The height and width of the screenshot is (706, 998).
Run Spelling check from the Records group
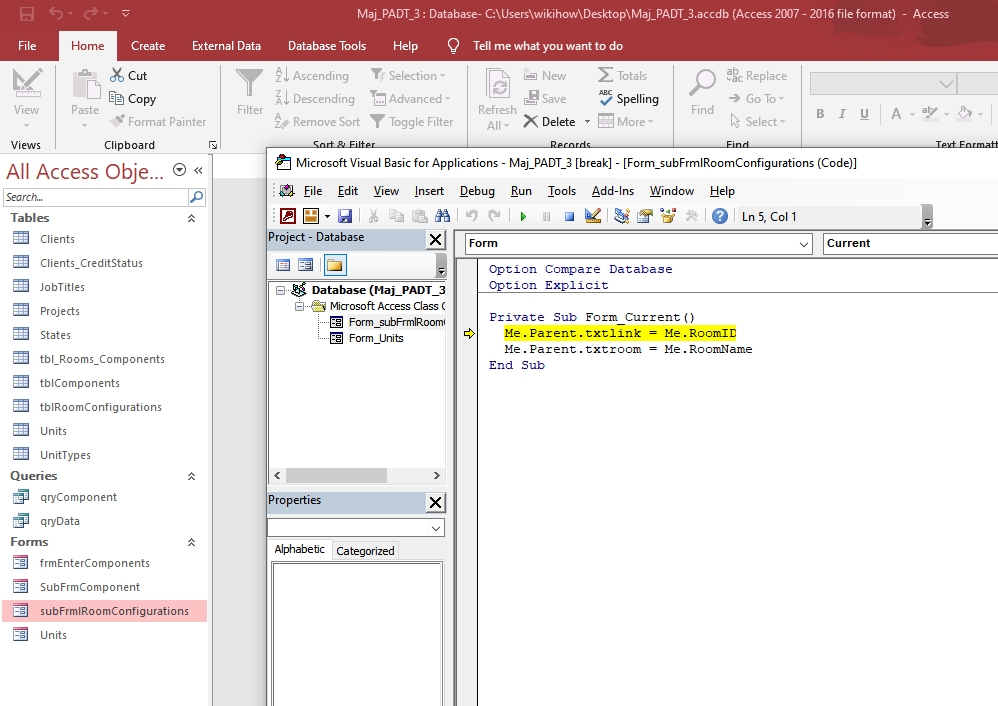click(x=629, y=99)
